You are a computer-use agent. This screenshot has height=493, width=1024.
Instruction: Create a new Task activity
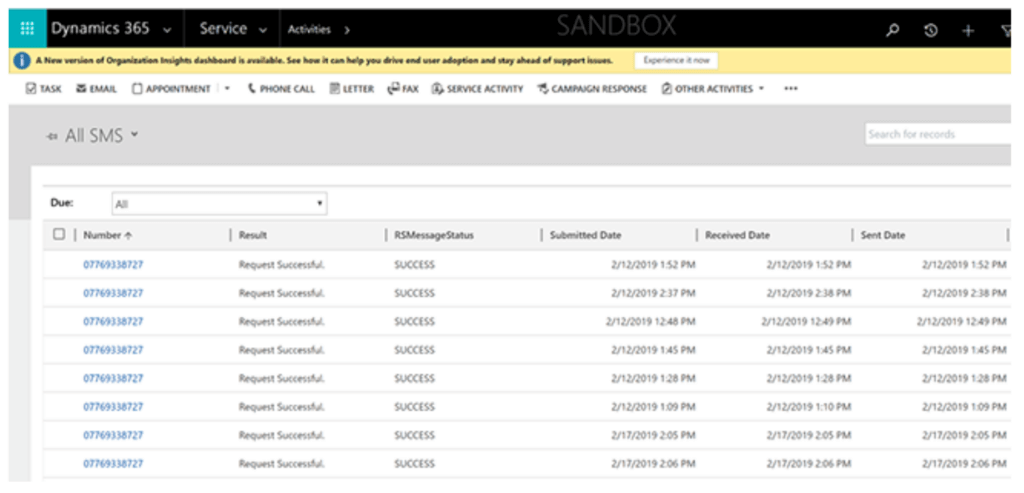[43, 89]
